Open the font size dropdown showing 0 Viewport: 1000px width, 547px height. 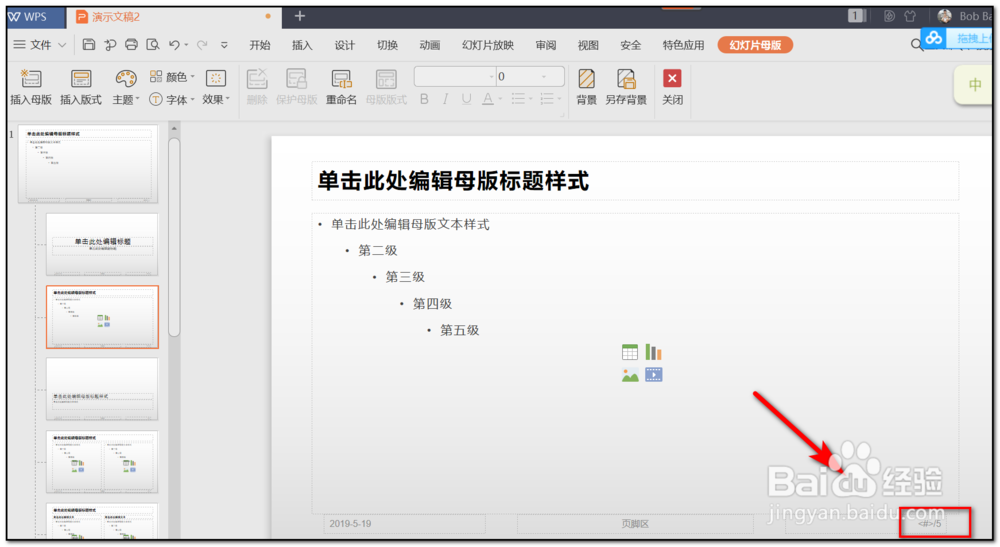pos(544,77)
